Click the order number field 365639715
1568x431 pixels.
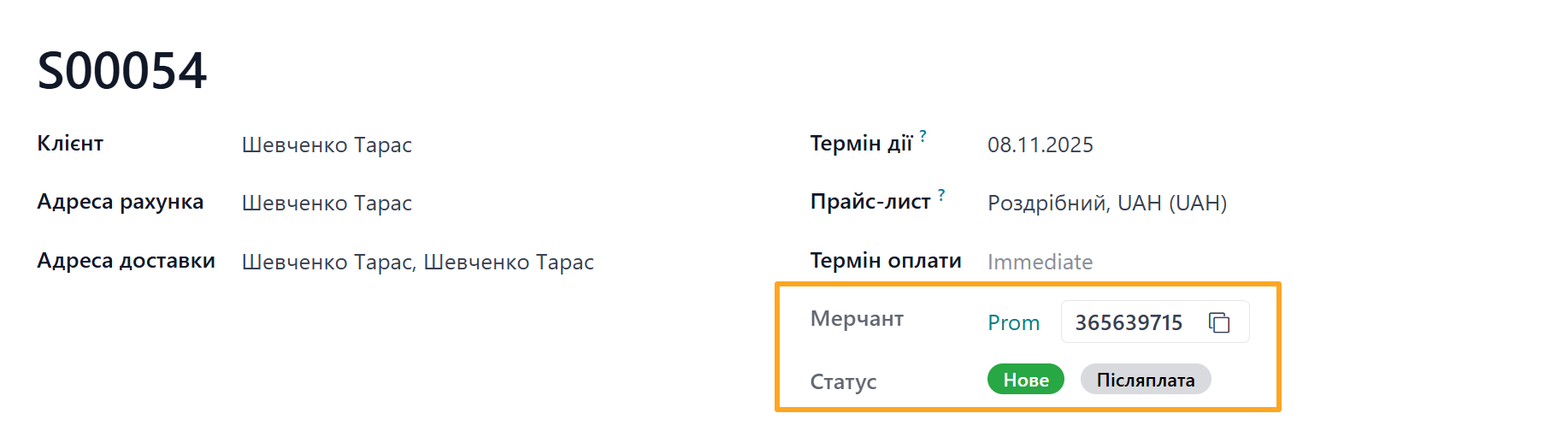point(1129,322)
